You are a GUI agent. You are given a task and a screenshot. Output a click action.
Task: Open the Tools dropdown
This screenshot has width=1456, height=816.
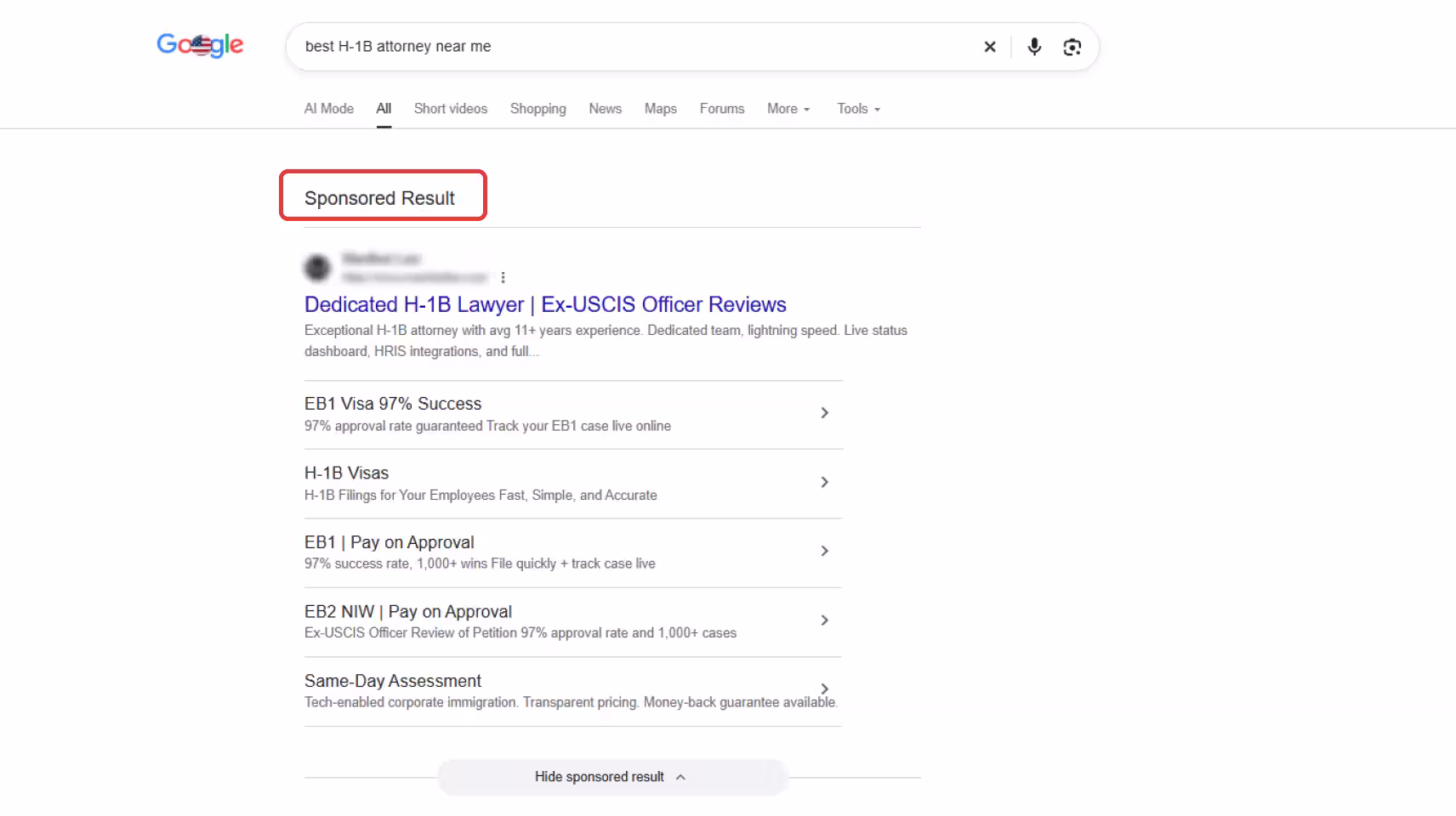click(x=858, y=109)
